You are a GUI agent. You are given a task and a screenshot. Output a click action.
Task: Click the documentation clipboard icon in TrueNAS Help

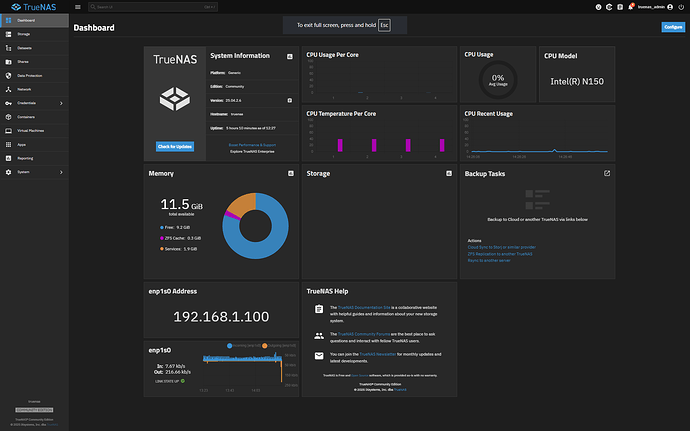(x=319, y=309)
